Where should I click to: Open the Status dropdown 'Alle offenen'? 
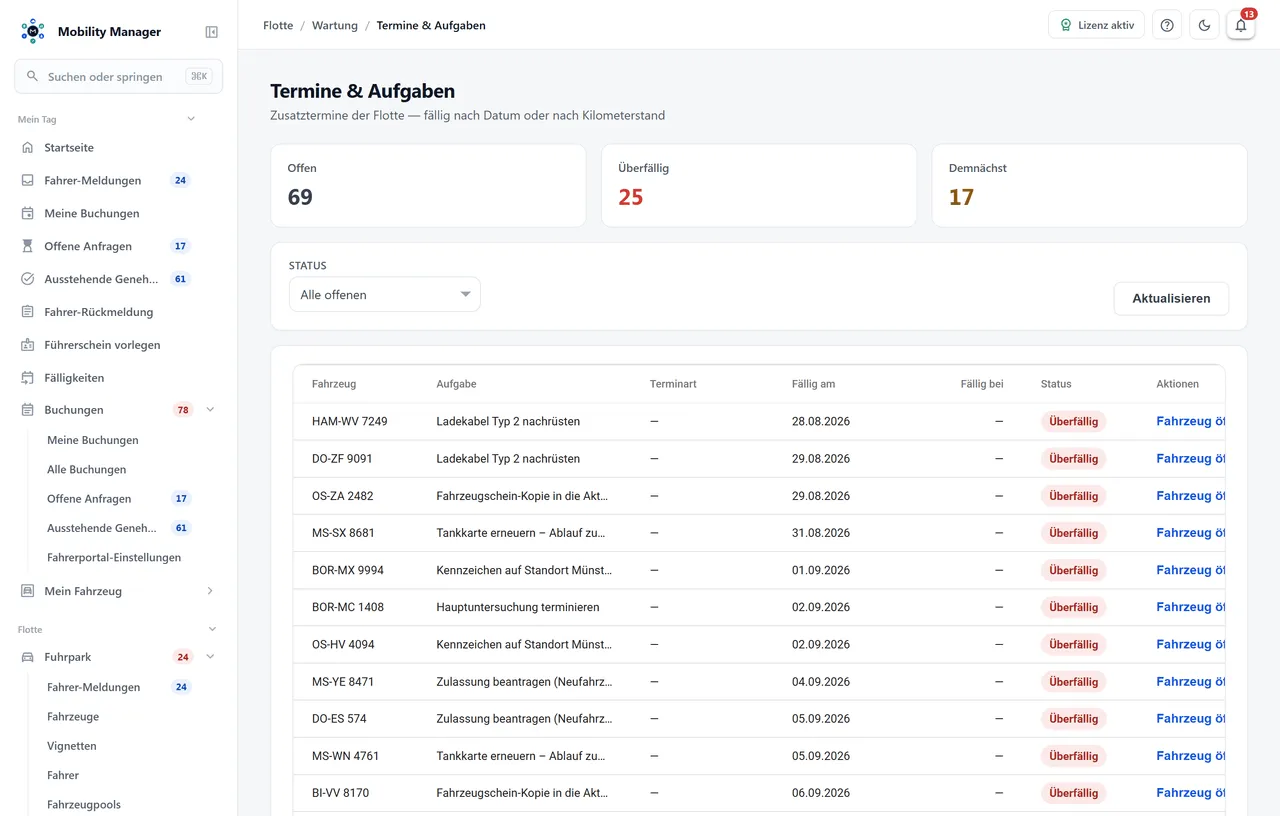385,295
